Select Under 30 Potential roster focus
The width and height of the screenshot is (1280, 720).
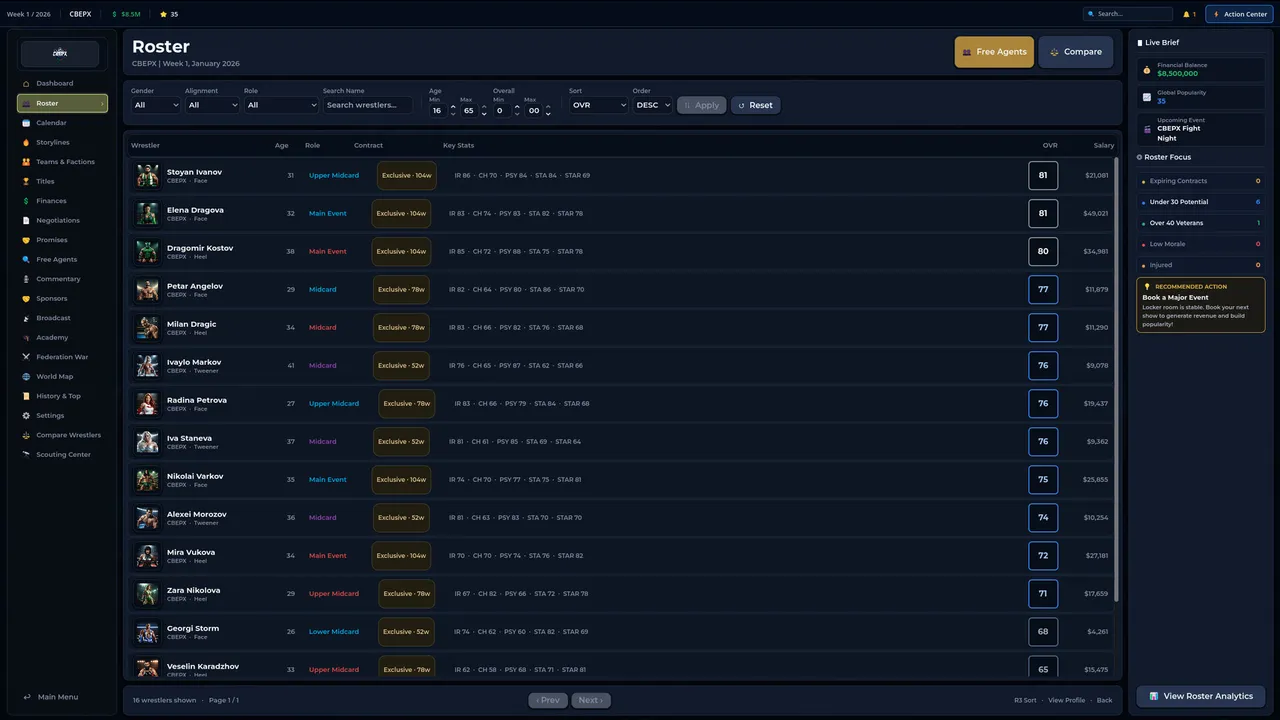[1201, 202]
